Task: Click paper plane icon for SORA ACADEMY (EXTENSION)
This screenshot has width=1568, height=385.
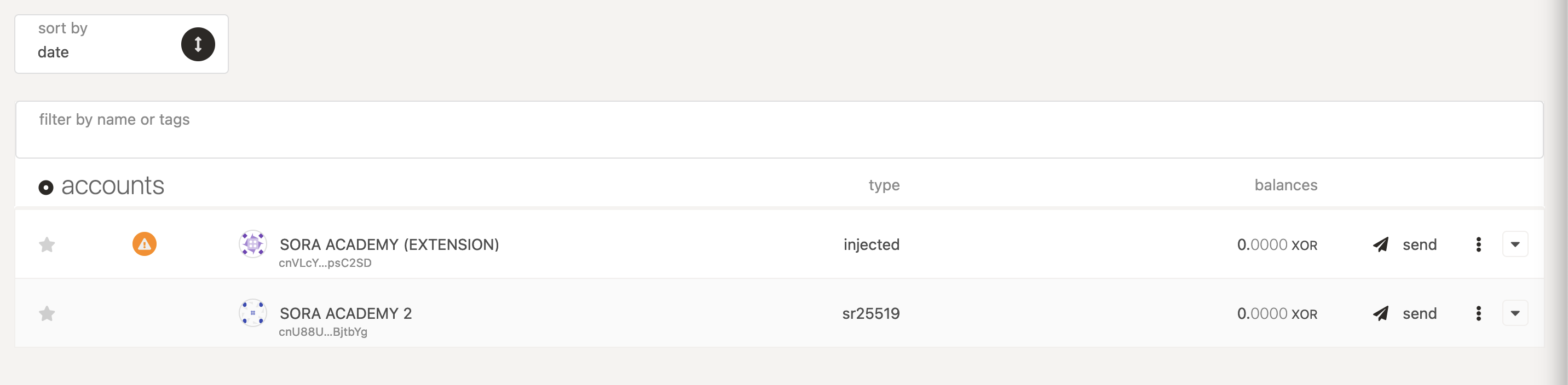Action: [1381, 244]
